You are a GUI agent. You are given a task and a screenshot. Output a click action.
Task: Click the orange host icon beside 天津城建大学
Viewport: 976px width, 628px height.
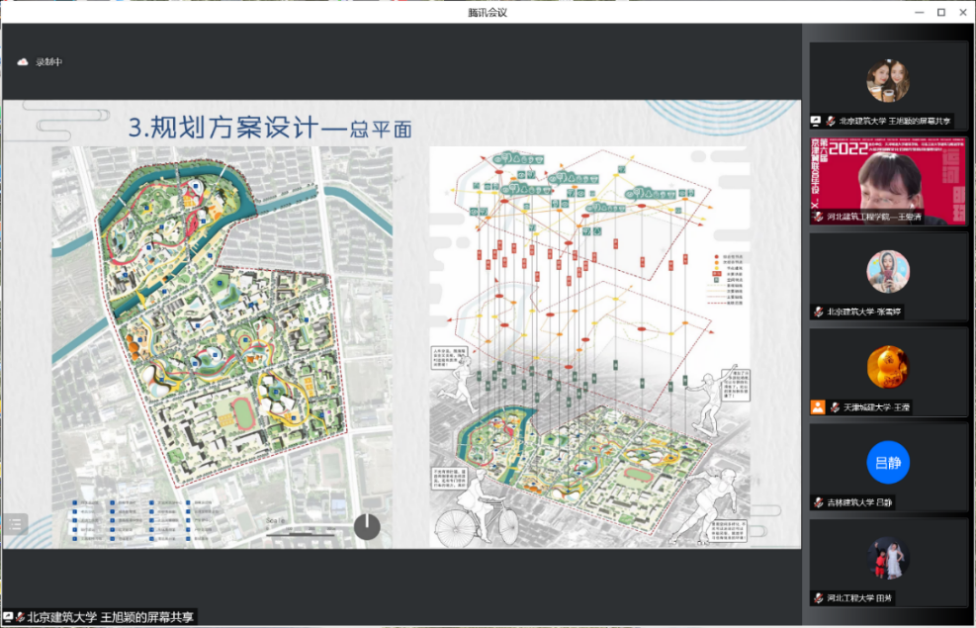click(818, 407)
